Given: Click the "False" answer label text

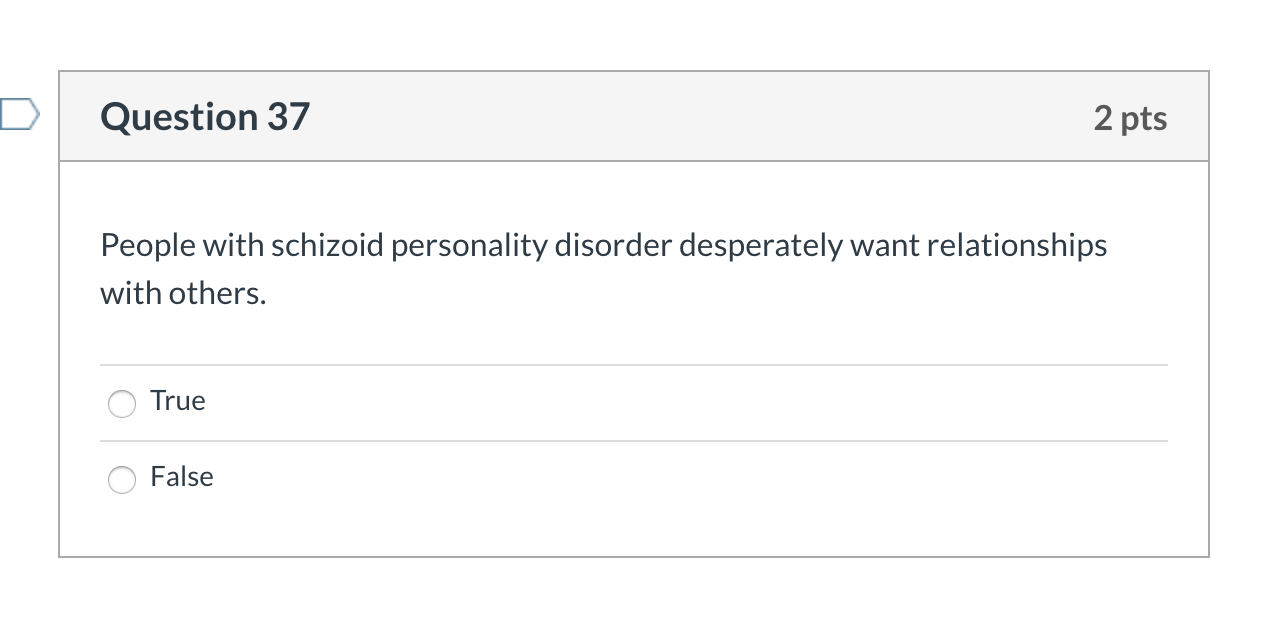Looking at the screenshot, I should click(x=182, y=477).
